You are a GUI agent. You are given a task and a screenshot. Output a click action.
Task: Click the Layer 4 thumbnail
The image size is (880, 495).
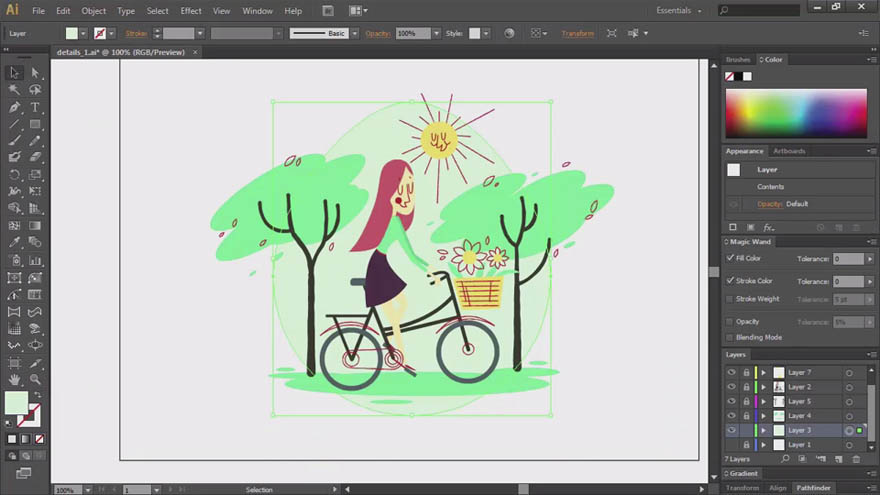[779, 416]
